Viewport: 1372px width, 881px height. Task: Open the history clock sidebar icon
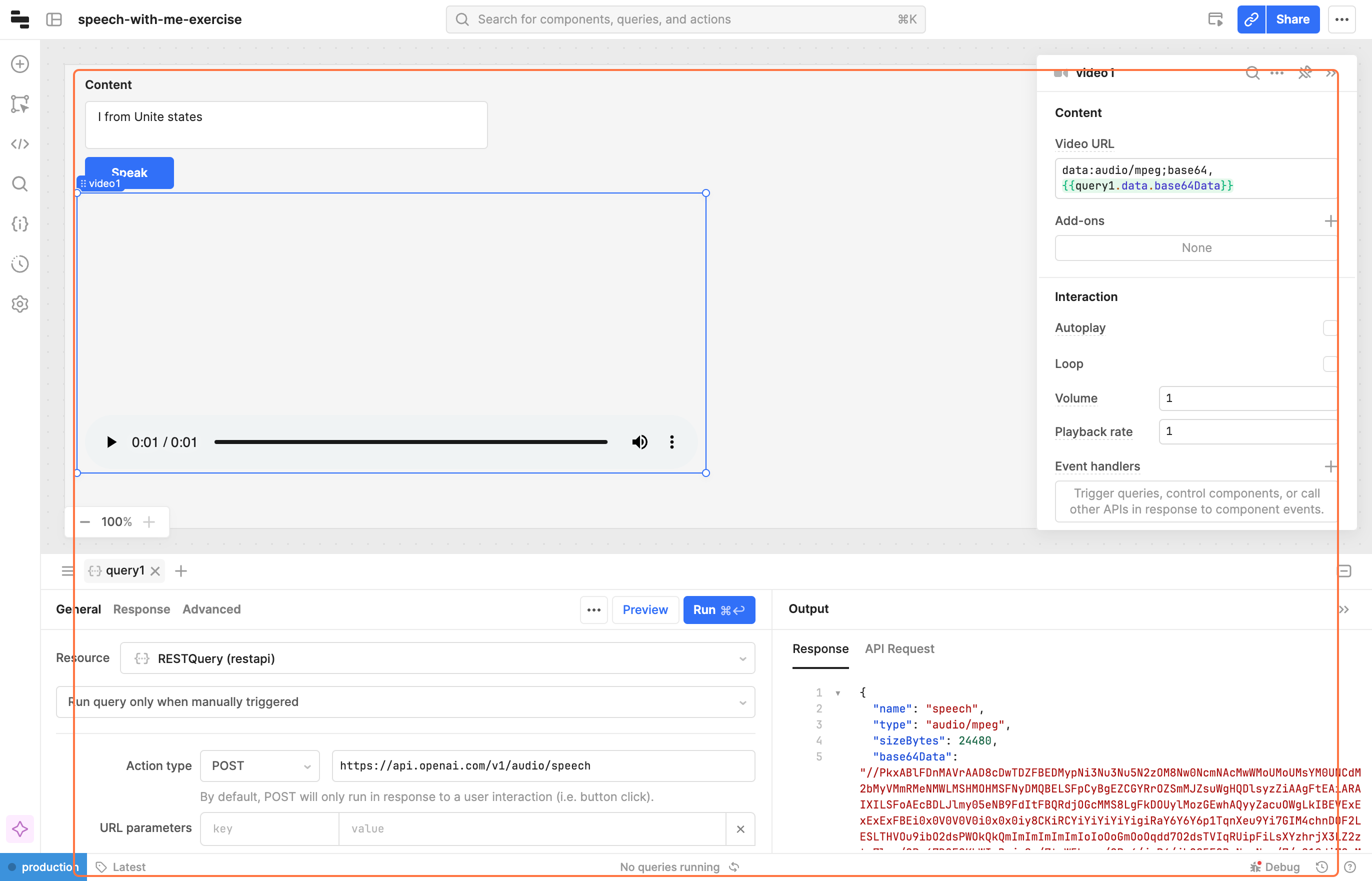click(20, 264)
